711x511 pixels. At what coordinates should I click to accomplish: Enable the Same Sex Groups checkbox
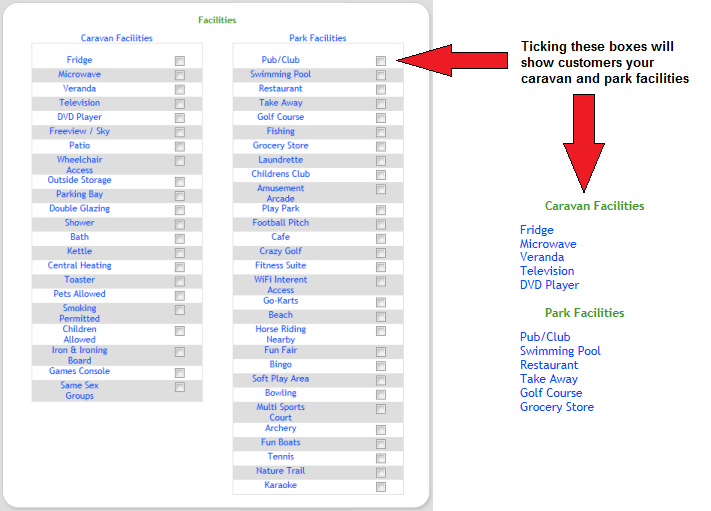(x=180, y=387)
